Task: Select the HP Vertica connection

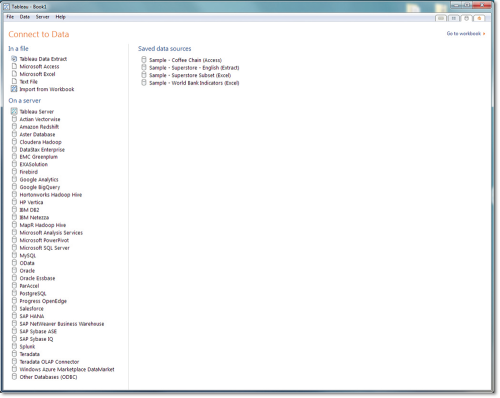Action: click(x=31, y=202)
